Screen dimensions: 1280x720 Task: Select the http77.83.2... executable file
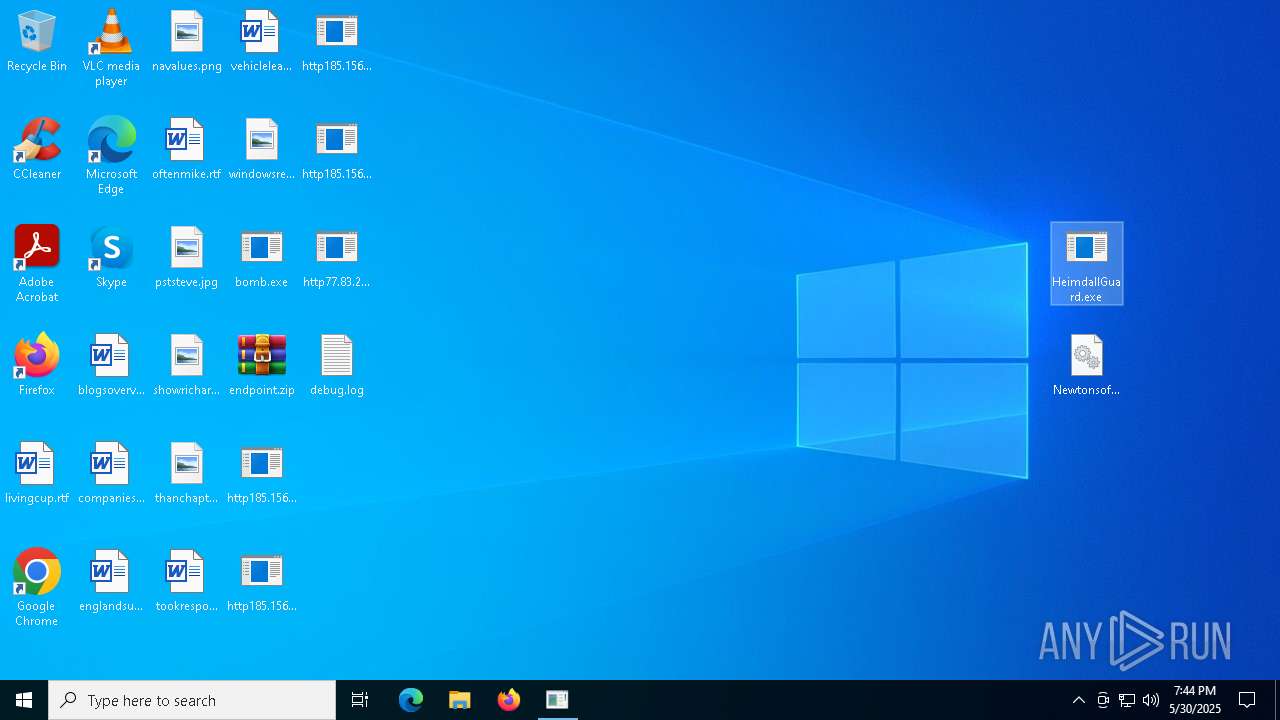pos(336,258)
